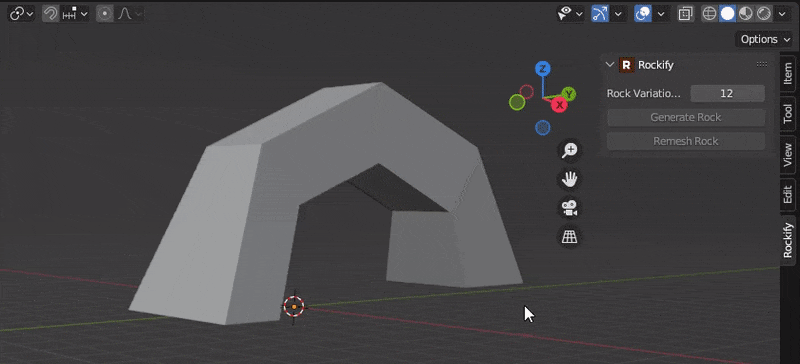Open the Edit sidebar tab
800x364 pixels.
tap(788, 194)
